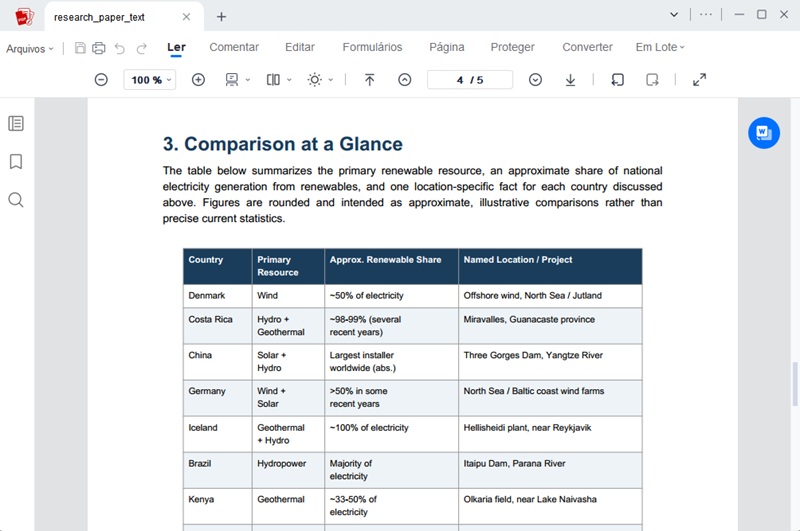Open the three-dots more options menu
This screenshot has height=531, width=800.
[706, 14]
